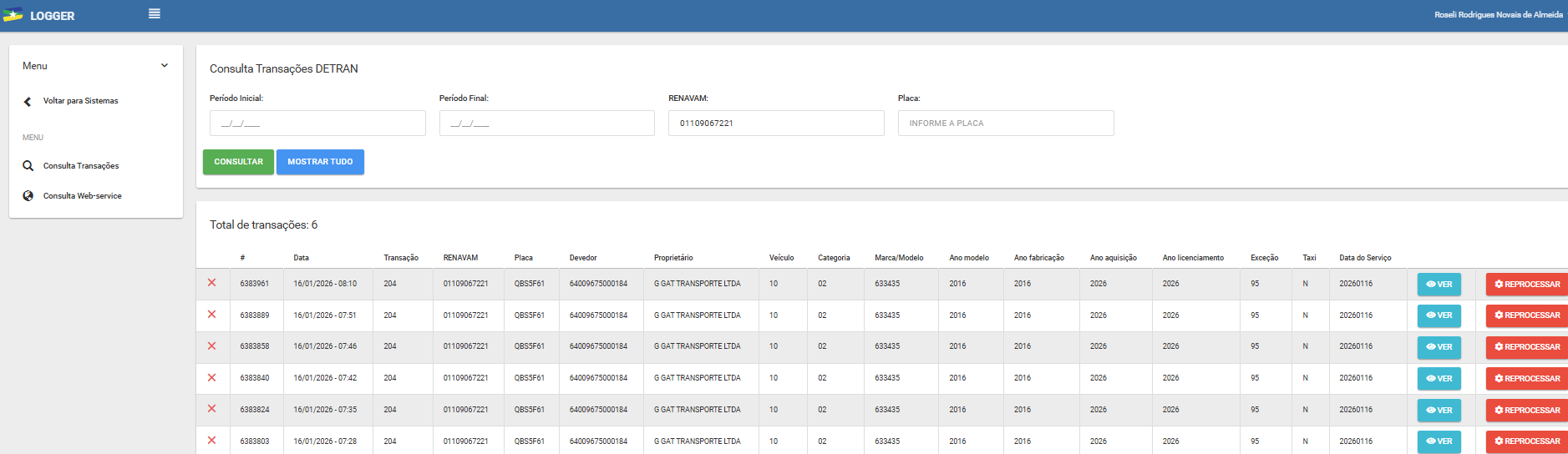Click the red X on transaction 6383840

point(212,378)
